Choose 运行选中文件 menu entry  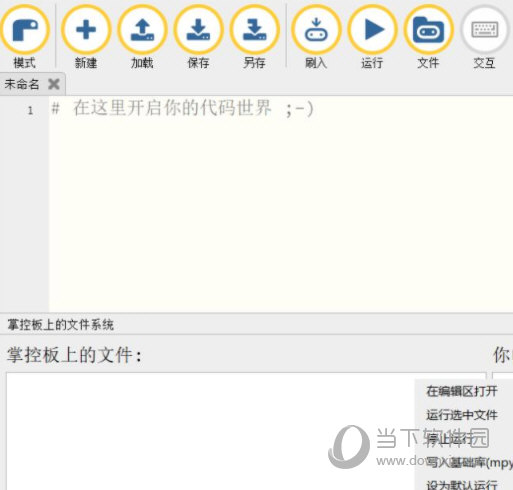tap(462, 415)
